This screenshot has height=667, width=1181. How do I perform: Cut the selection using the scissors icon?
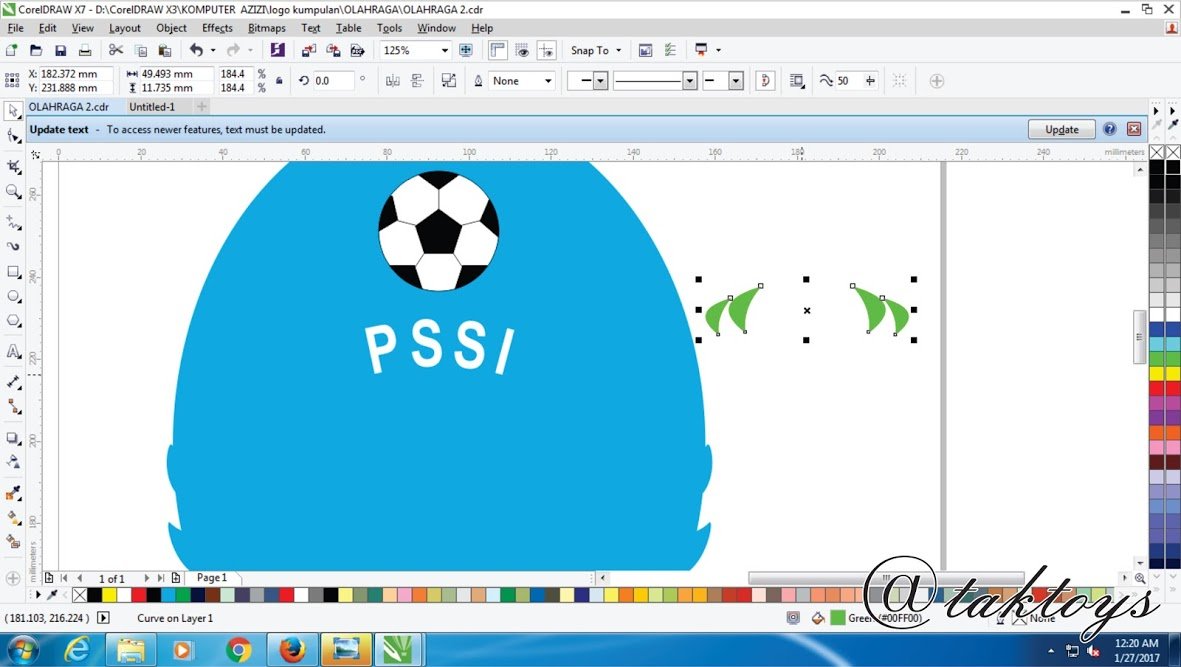pyautogui.click(x=115, y=50)
